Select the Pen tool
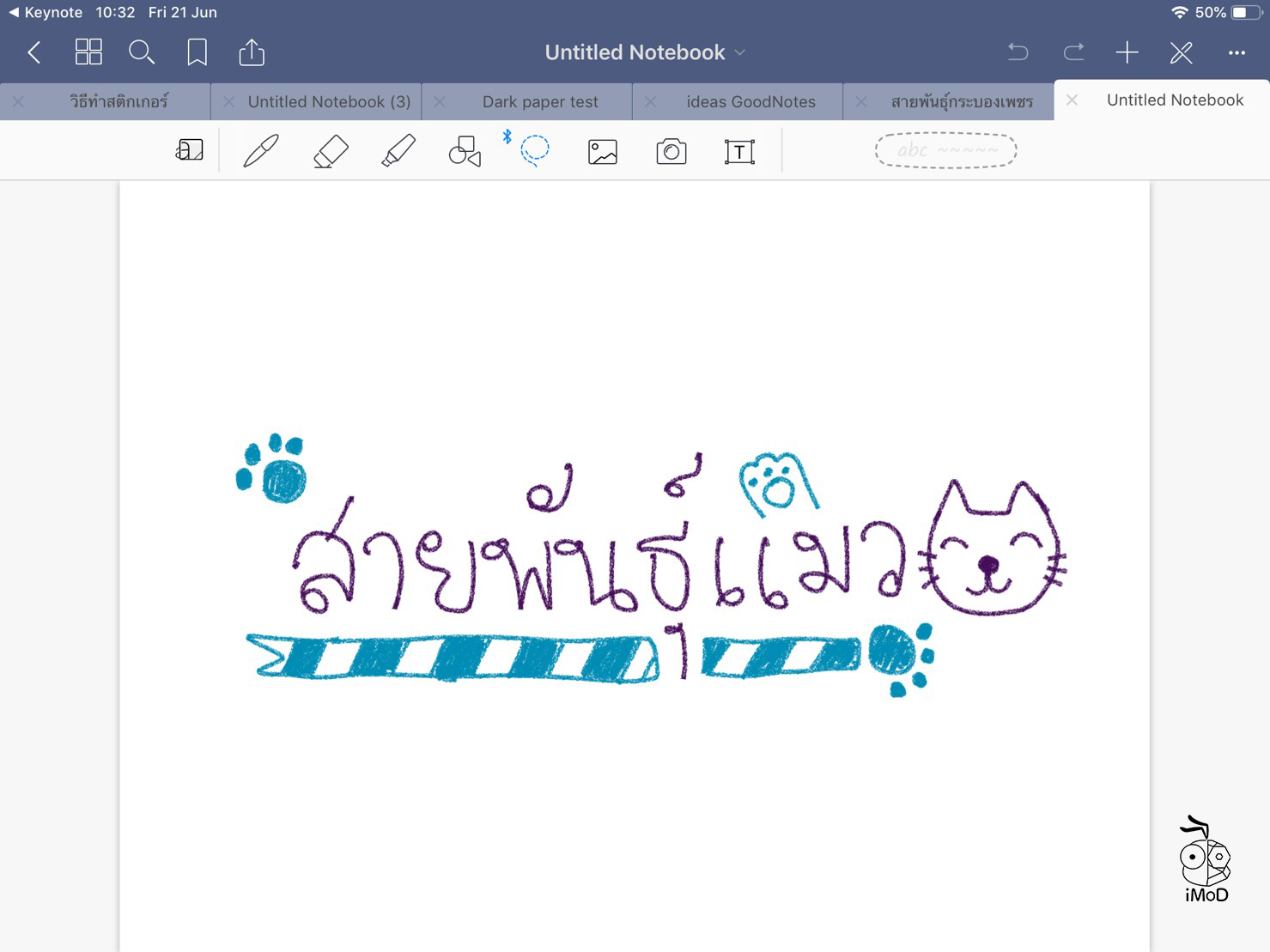 tap(261, 151)
